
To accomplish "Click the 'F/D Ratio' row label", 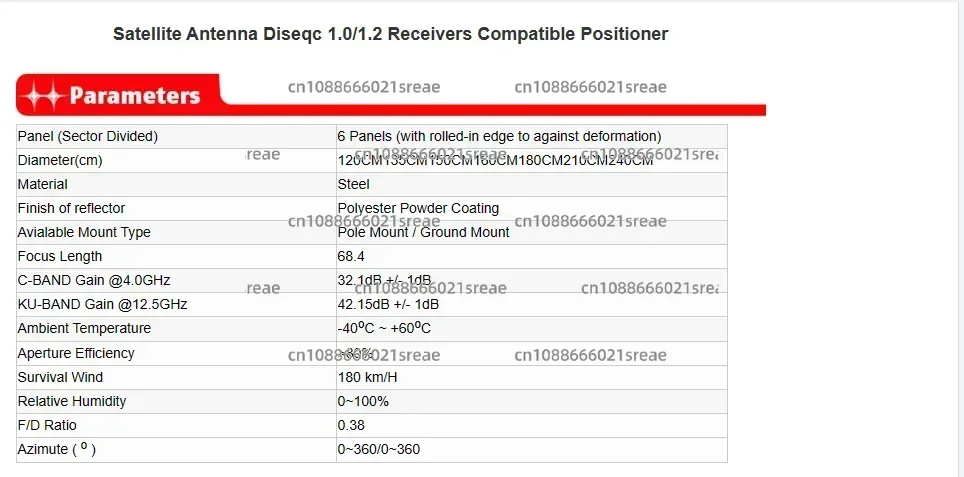I will pyautogui.click(x=47, y=425).
